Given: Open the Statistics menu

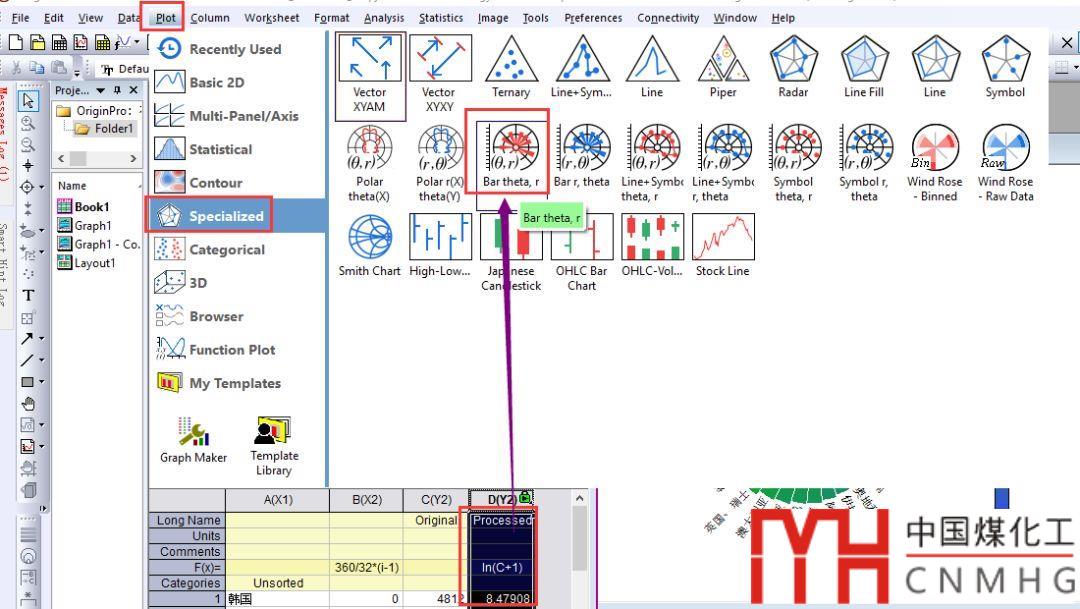Looking at the screenshot, I should coord(441,18).
